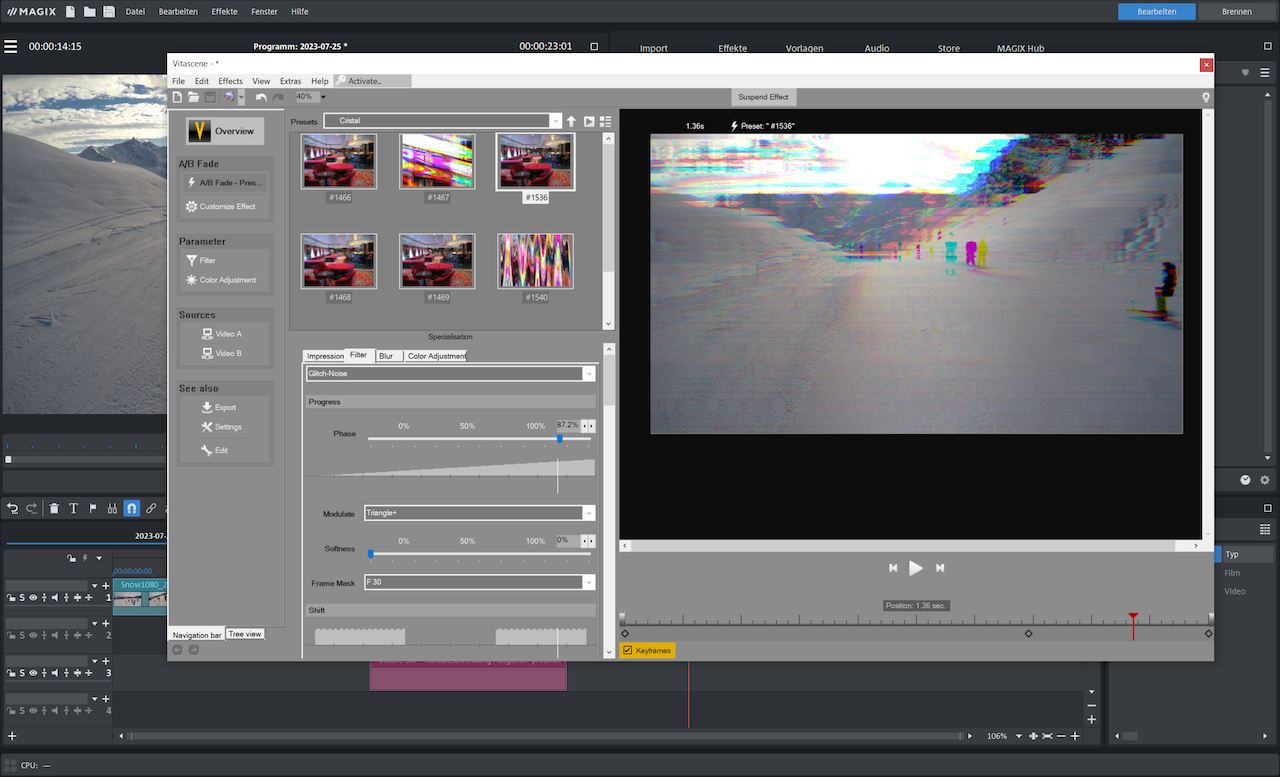Click the open folder icon in Vitascene toolbar
The width and height of the screenshot is (1280, 777).
[x=193, y=97]
